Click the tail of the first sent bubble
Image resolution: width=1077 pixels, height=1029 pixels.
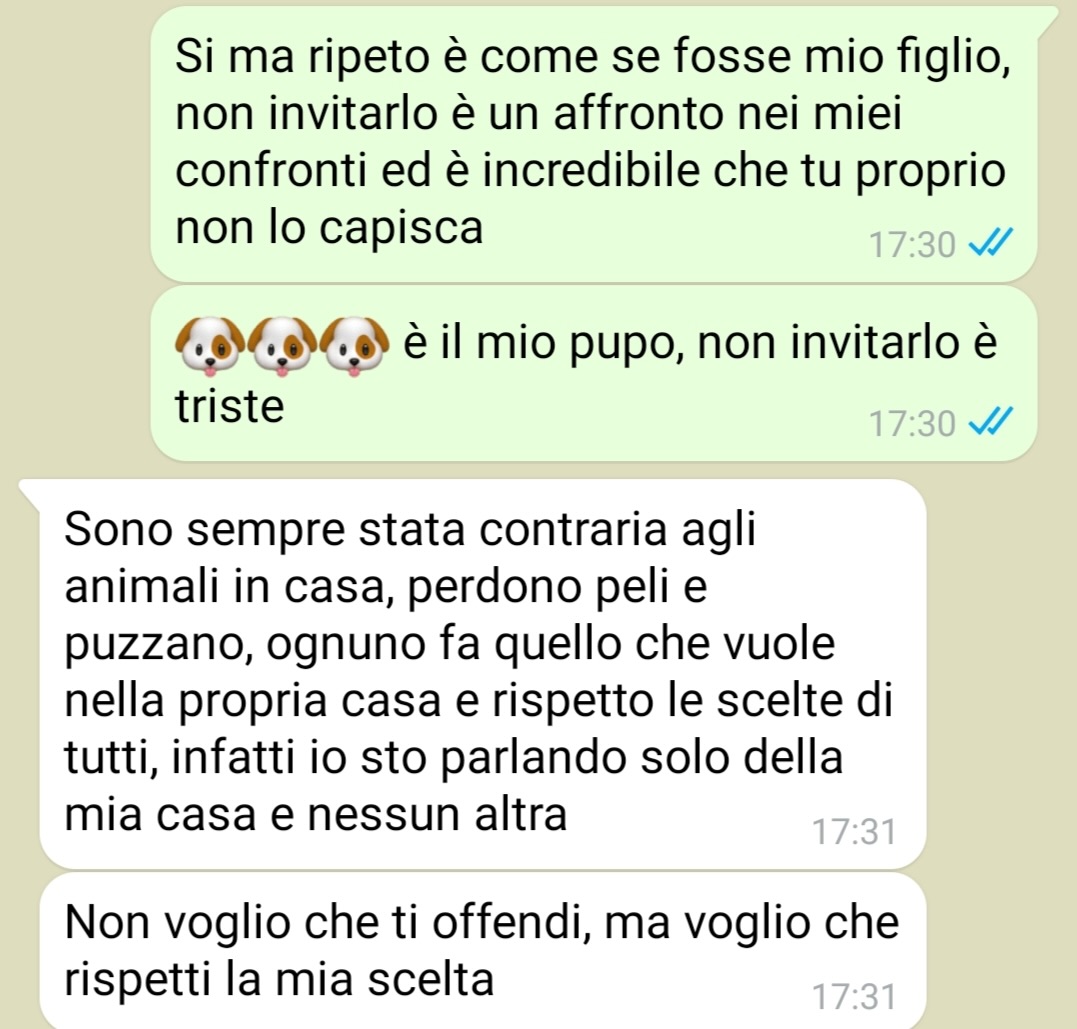[1047, 19]
